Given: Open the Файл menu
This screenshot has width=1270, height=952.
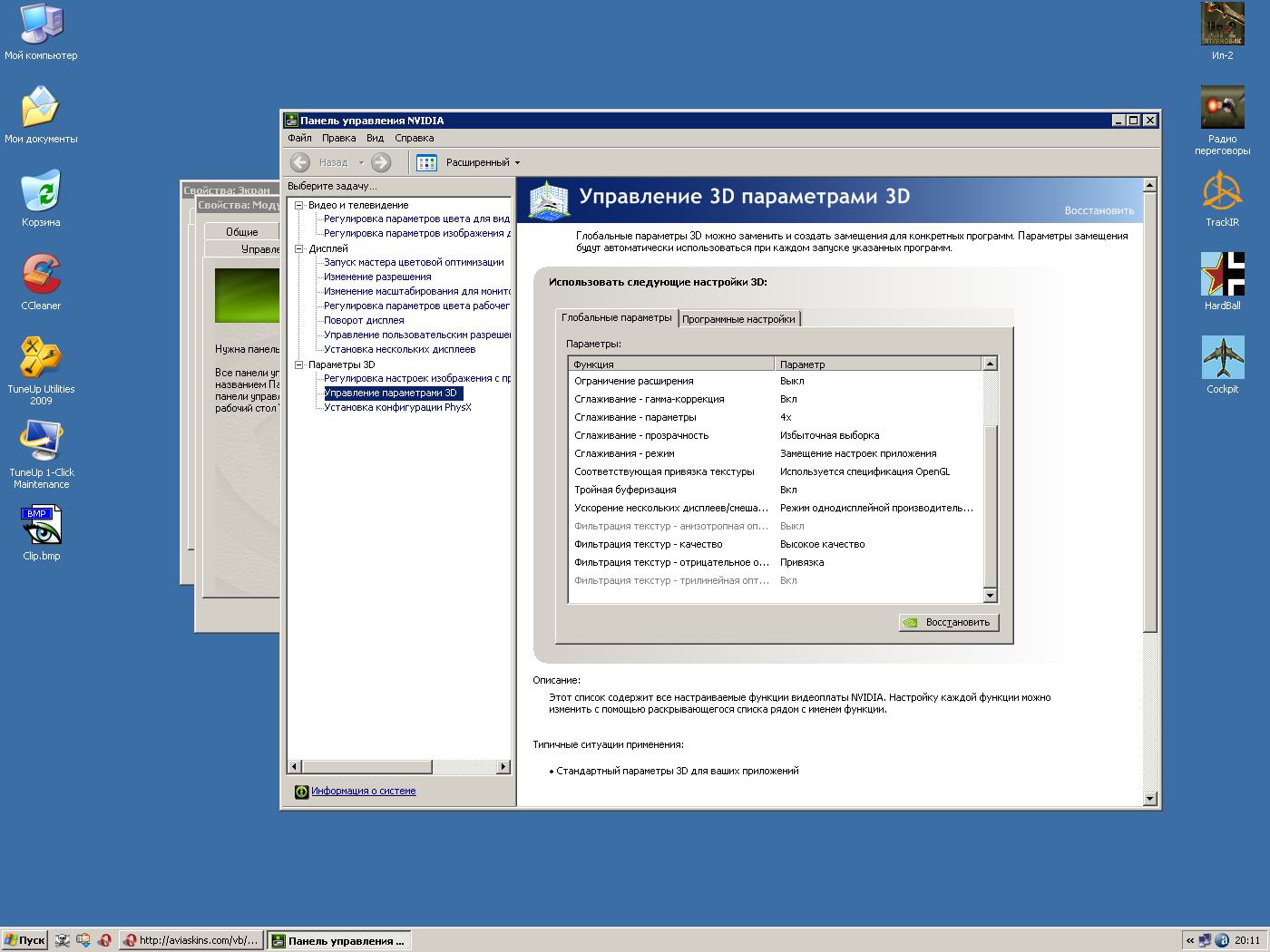Looking at the screenshot, I should [299, 138].
